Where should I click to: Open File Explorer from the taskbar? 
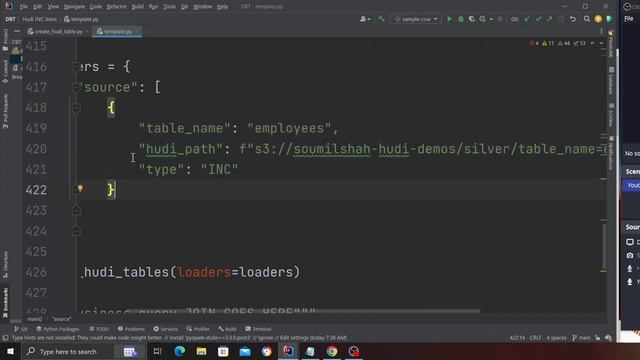point(201,351)
